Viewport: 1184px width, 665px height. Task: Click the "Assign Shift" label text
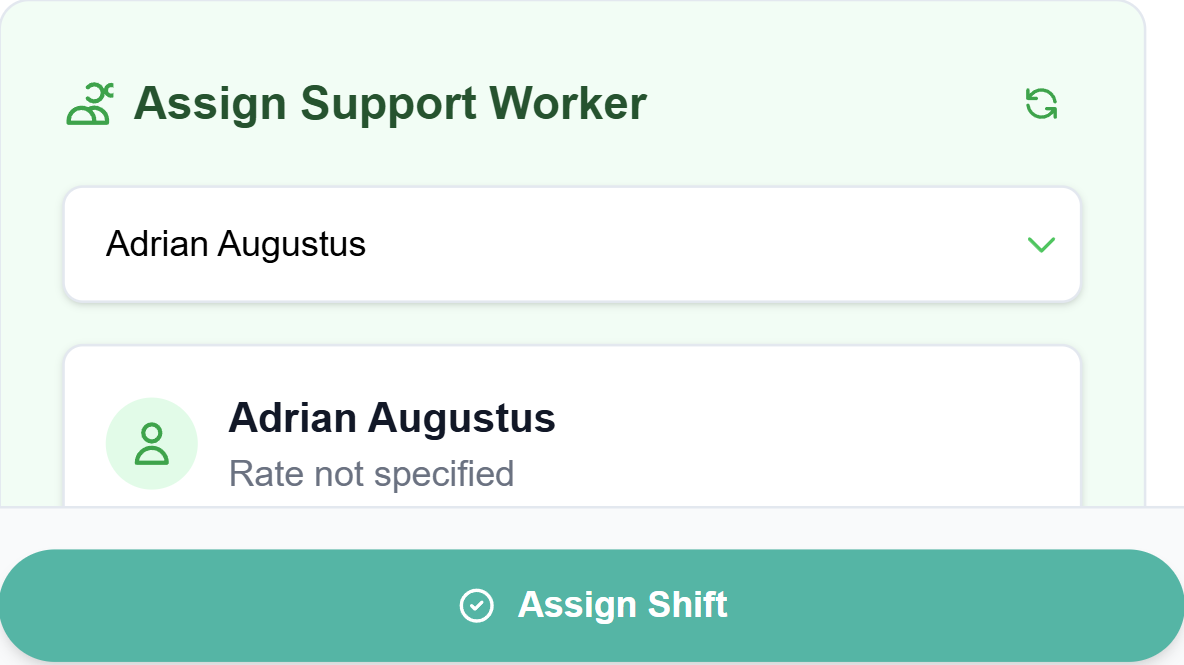pos(622,605)
